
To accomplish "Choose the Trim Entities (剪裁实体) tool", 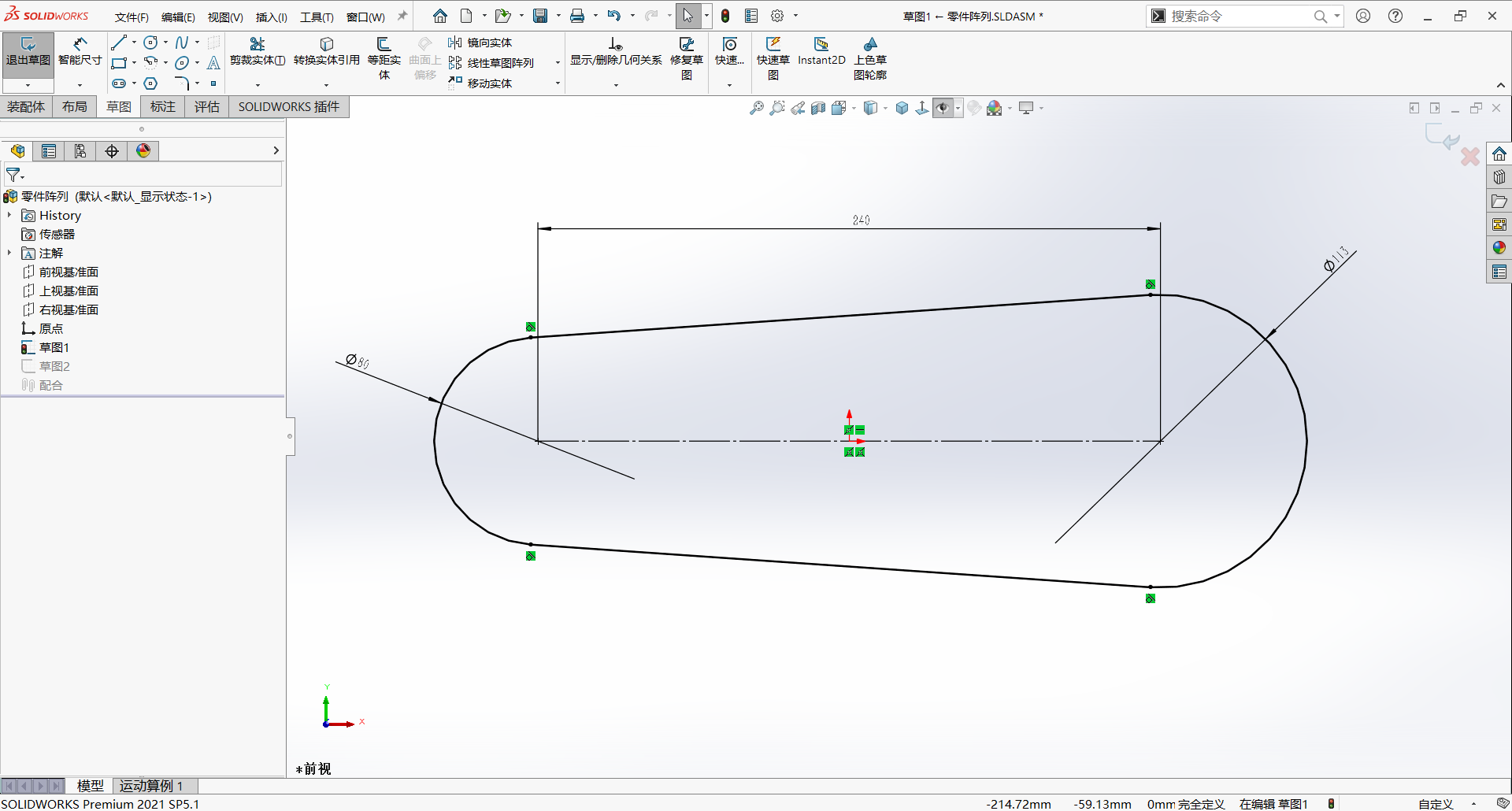I will point(258,52).
